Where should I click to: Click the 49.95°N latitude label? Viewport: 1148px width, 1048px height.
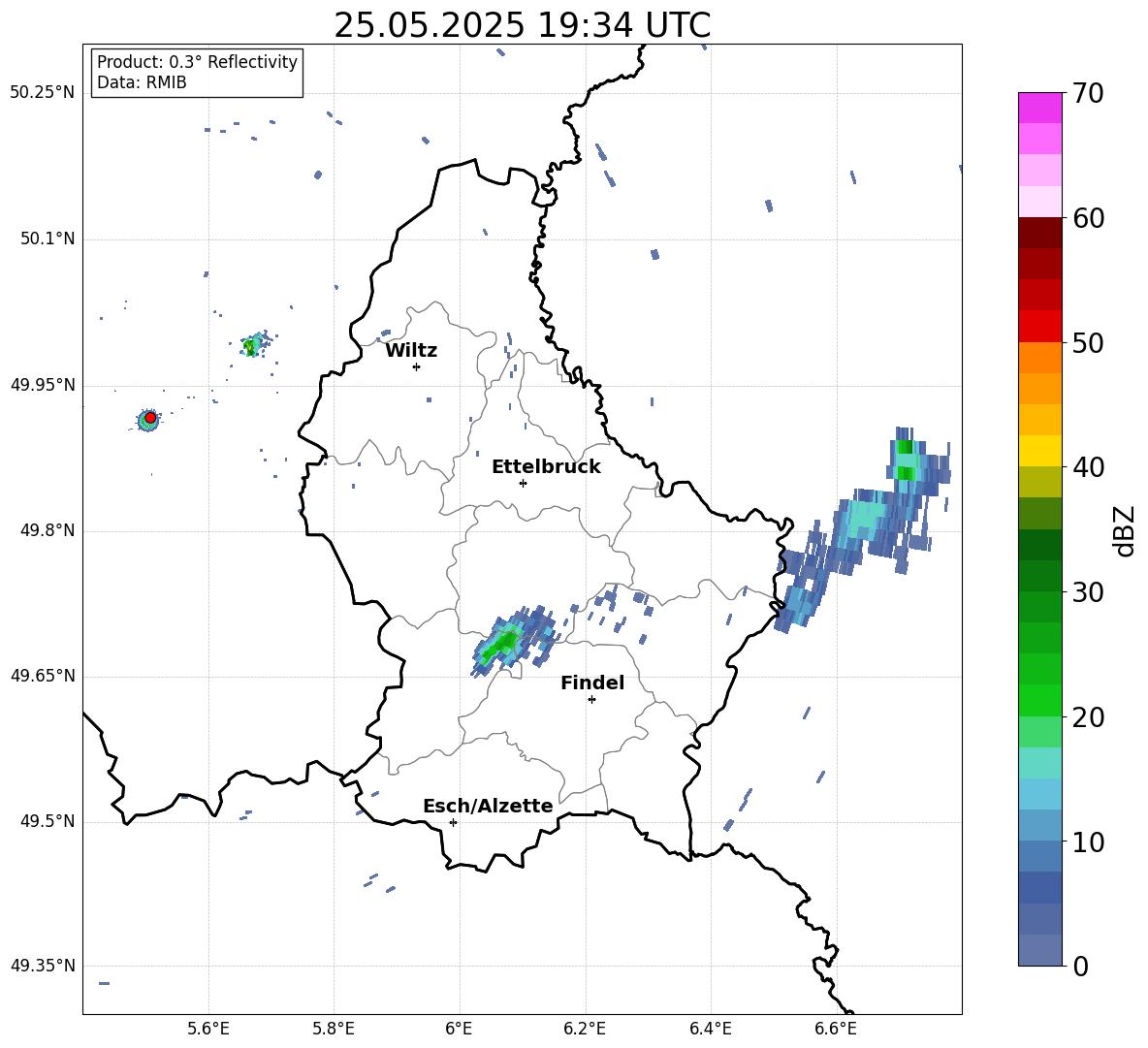click(x=43, y=385)
